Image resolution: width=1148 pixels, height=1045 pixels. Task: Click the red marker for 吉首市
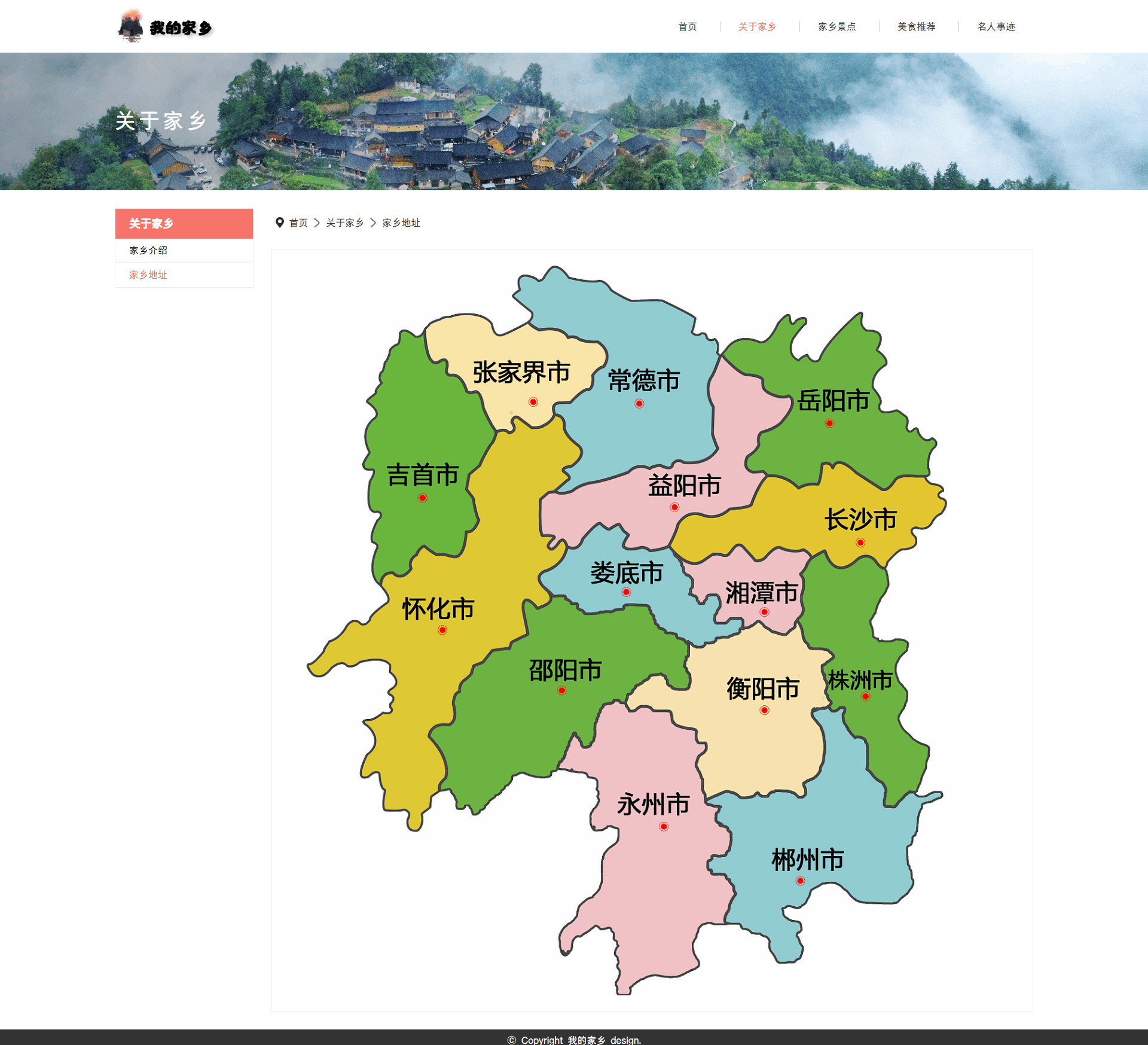pos(422,498)
